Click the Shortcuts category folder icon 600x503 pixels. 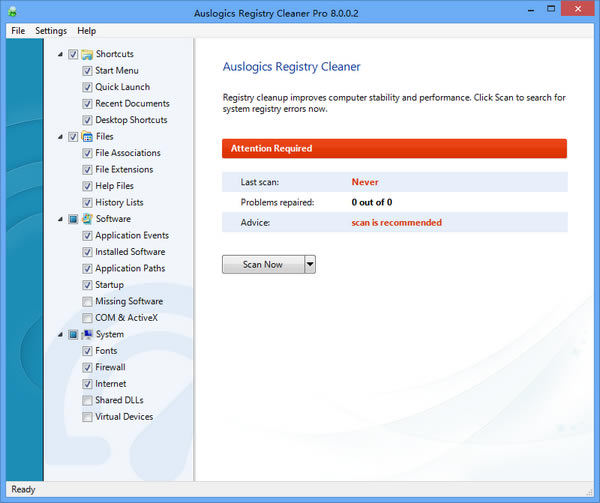[87, 54]
